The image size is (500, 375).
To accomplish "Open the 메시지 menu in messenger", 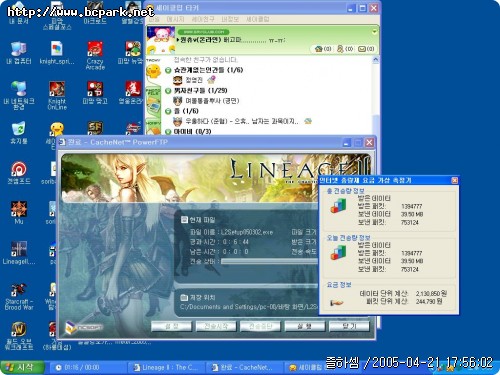I will tap(175, 19).
